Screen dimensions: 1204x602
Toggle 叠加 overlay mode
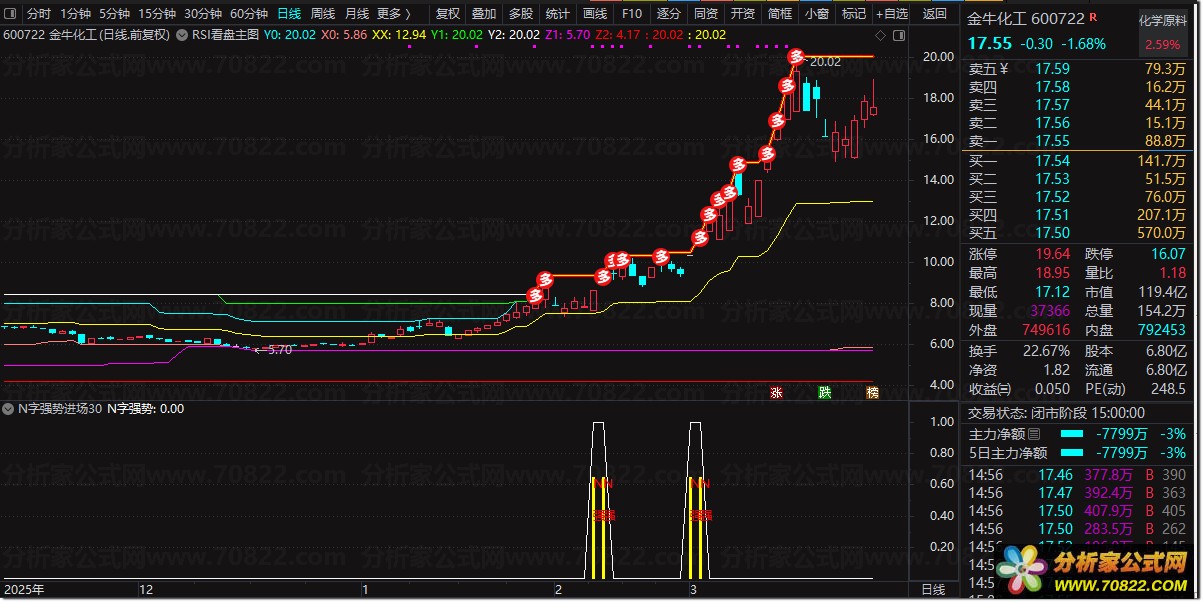coord(483,14)
